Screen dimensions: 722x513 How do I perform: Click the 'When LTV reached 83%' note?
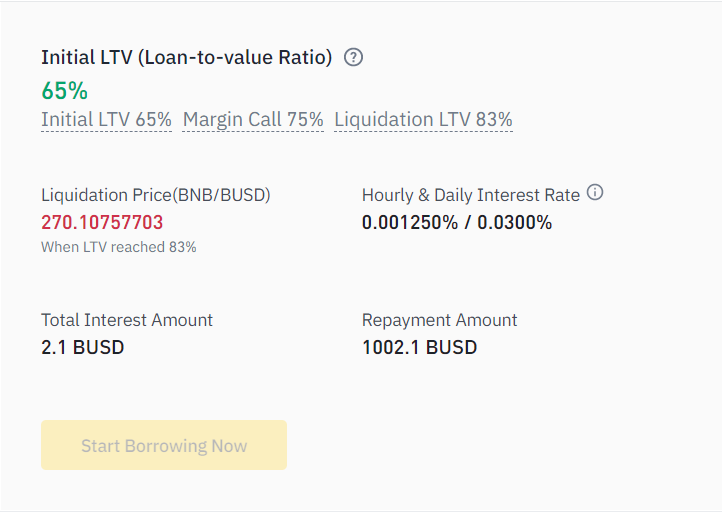(x=118, y=247)
